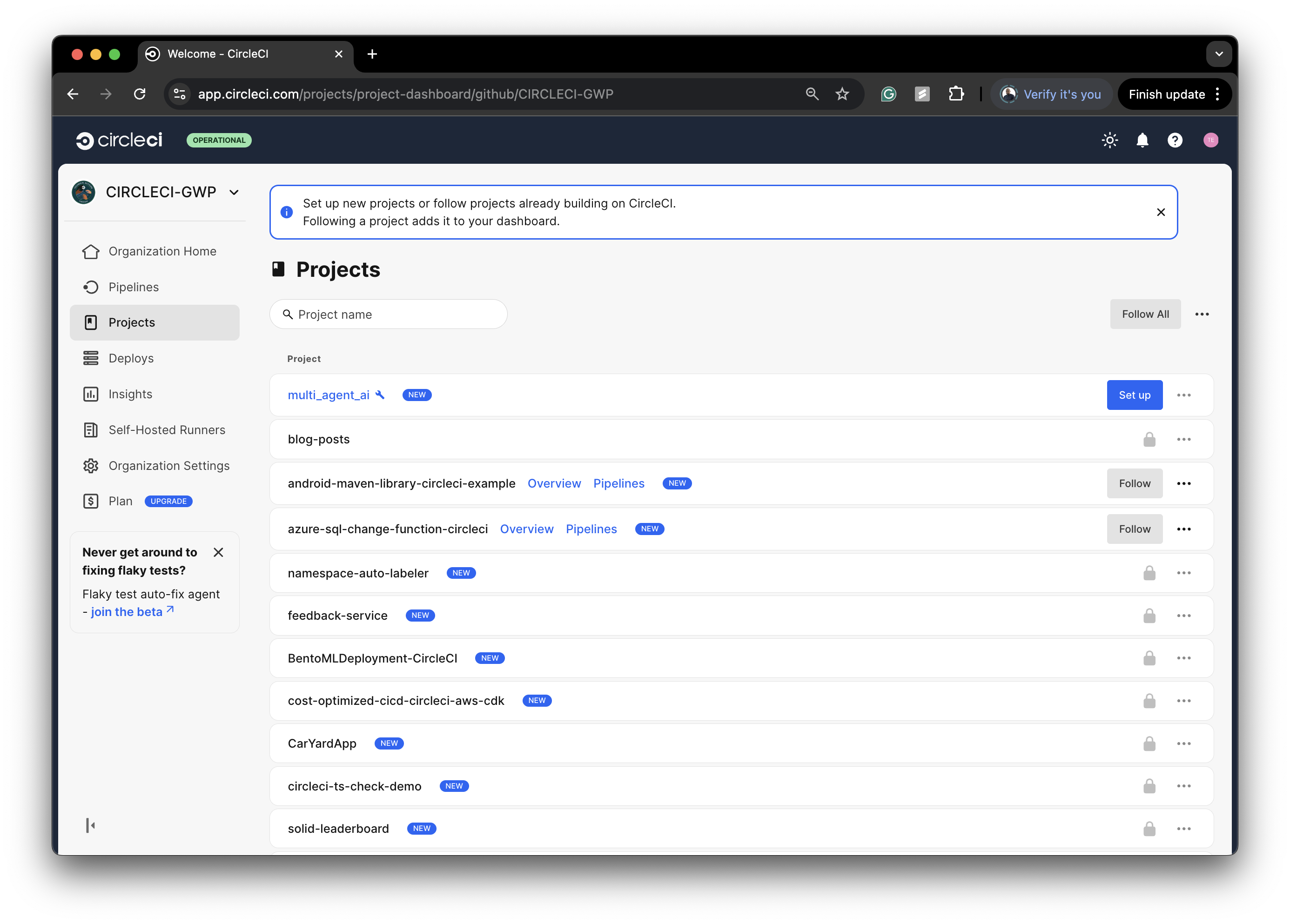Open the join the beta link
The image size is (1290, 924).
pyautogui.click(x=126, y=611)
